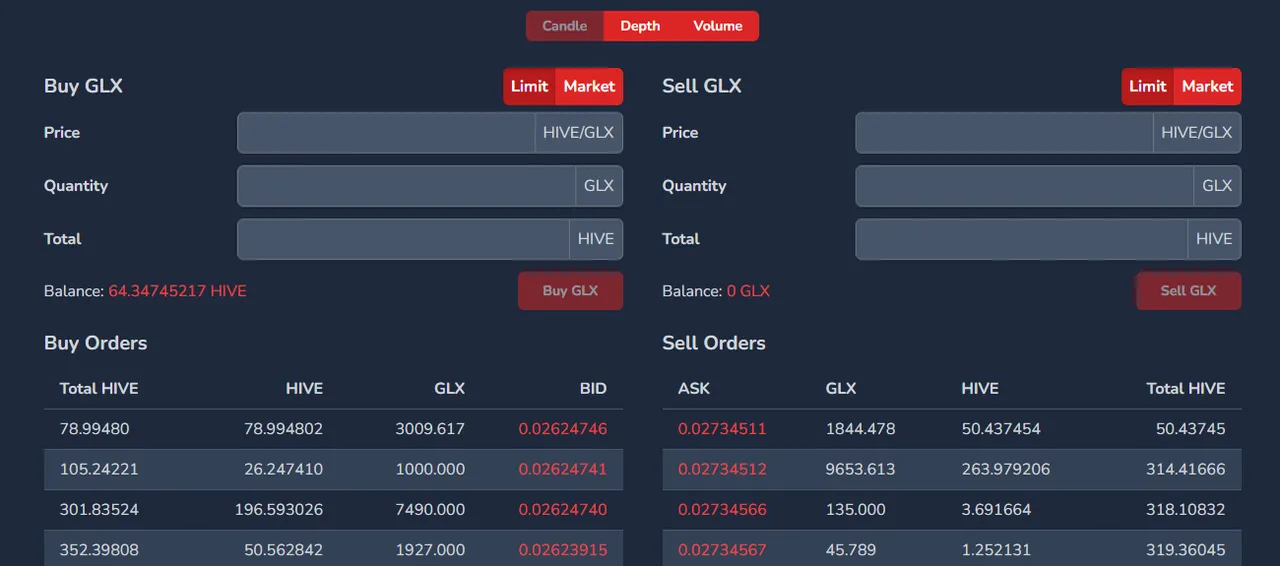Click sell order HIVE value 3.691664
The image size is (1280, 566).
tap(996, 510)
